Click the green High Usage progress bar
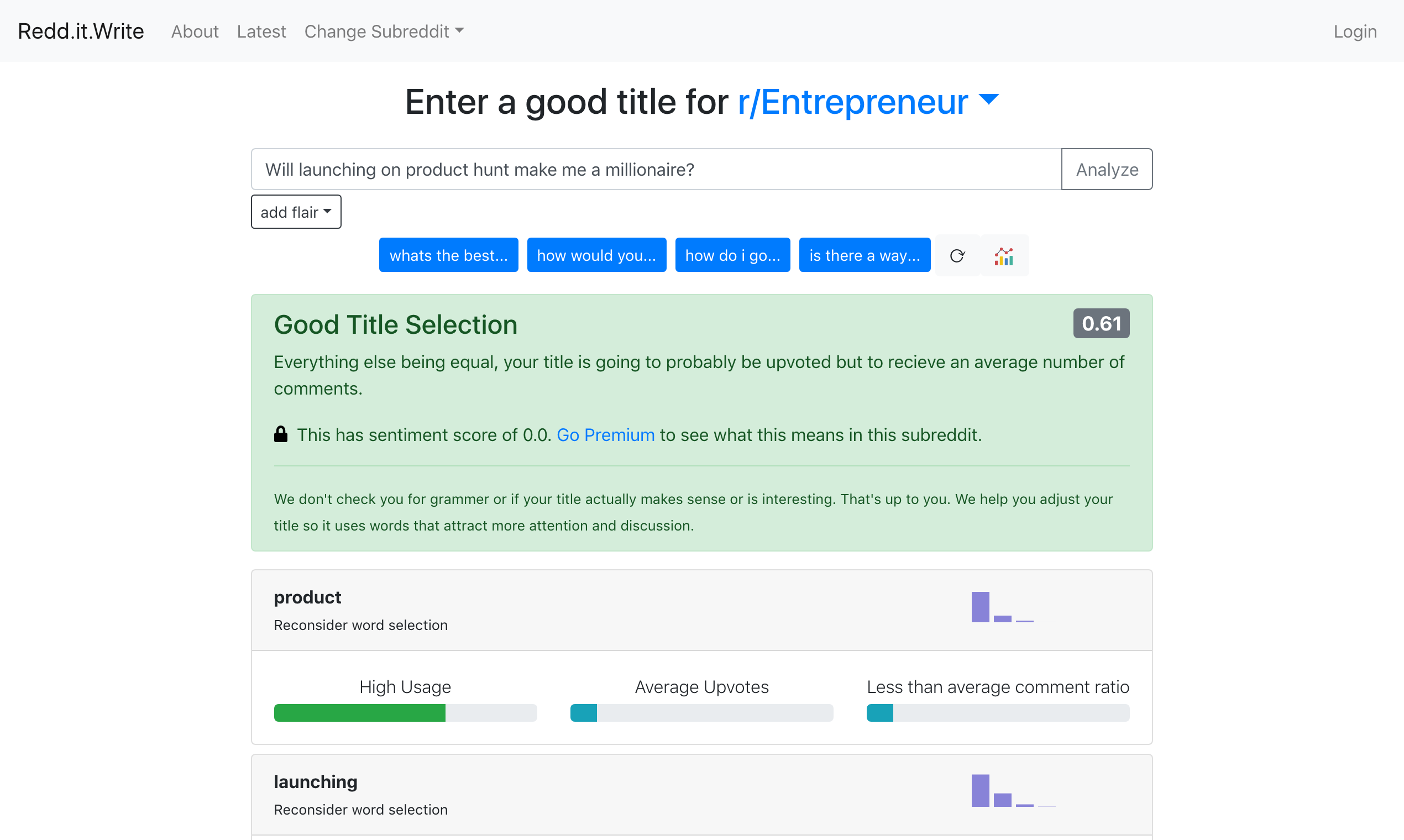 359,713
